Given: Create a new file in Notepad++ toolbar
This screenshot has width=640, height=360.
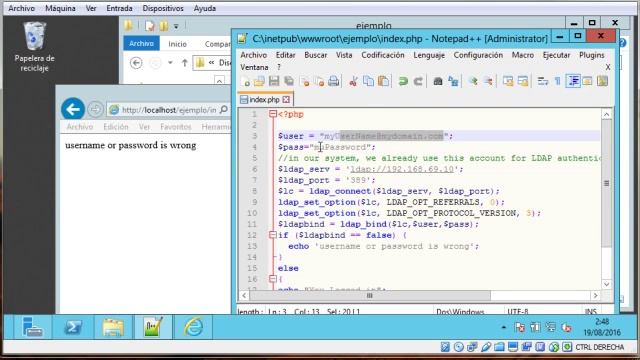Looking at the screenshot, I should (246, 81).
